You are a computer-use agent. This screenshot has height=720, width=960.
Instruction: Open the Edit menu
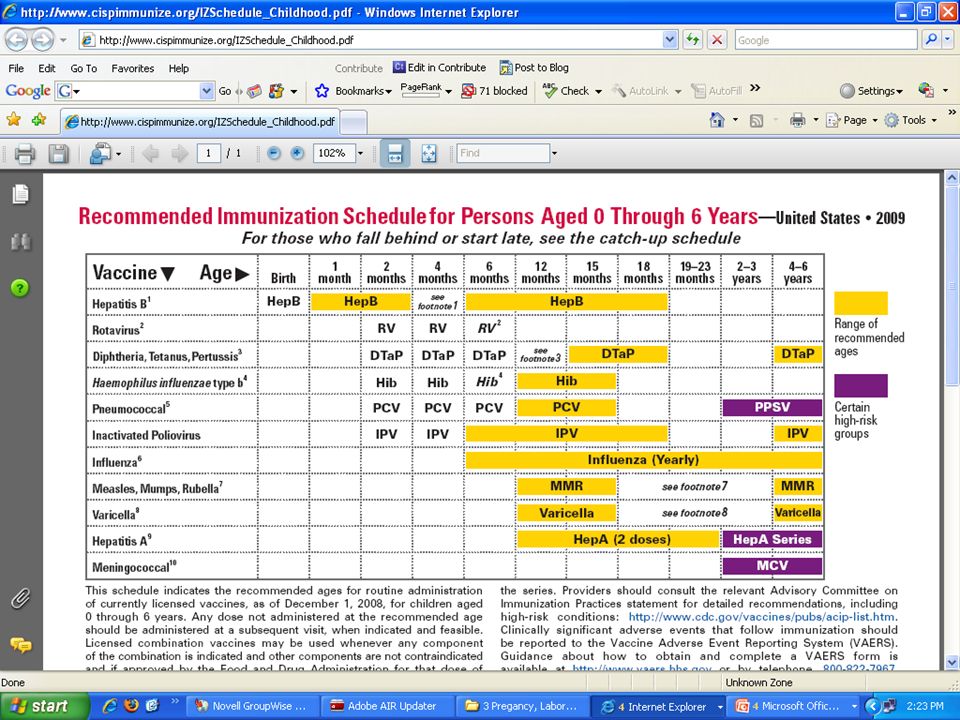coord(47,69)
